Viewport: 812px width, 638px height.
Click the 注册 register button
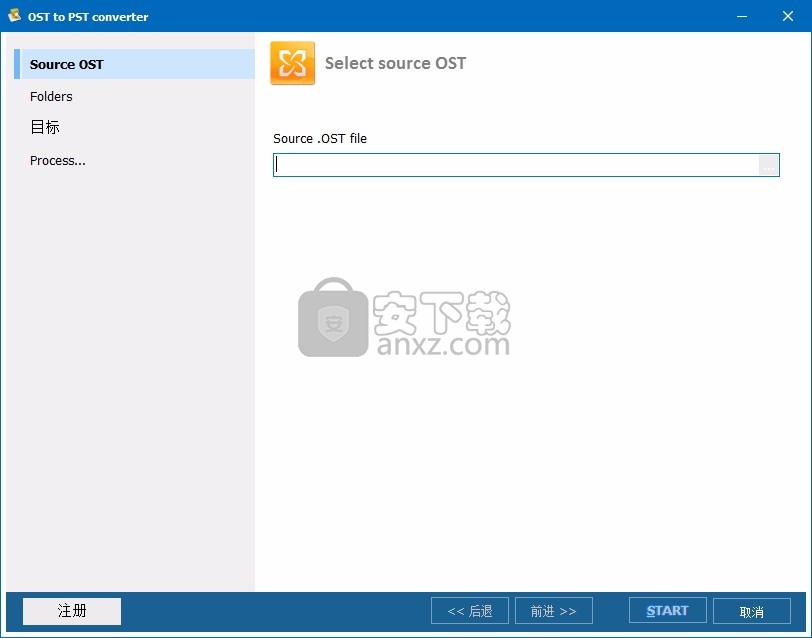point(72,611)
